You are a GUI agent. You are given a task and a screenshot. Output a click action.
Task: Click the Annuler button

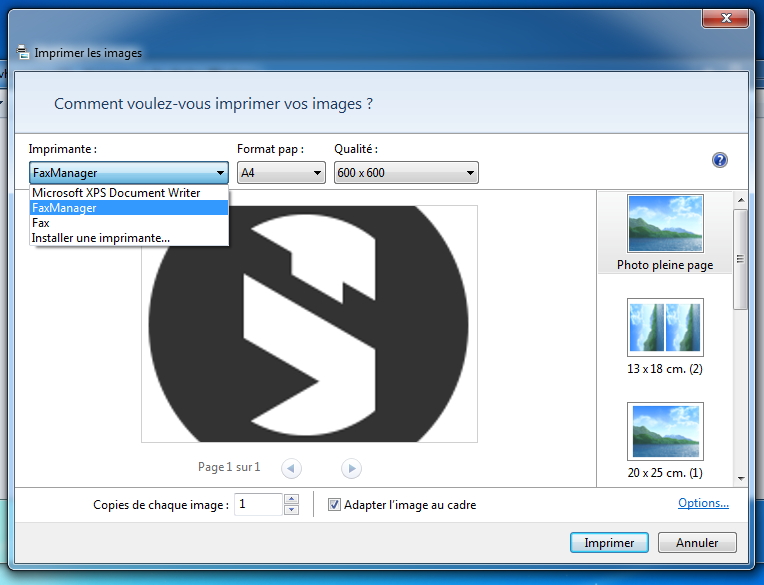pos(697,543)
